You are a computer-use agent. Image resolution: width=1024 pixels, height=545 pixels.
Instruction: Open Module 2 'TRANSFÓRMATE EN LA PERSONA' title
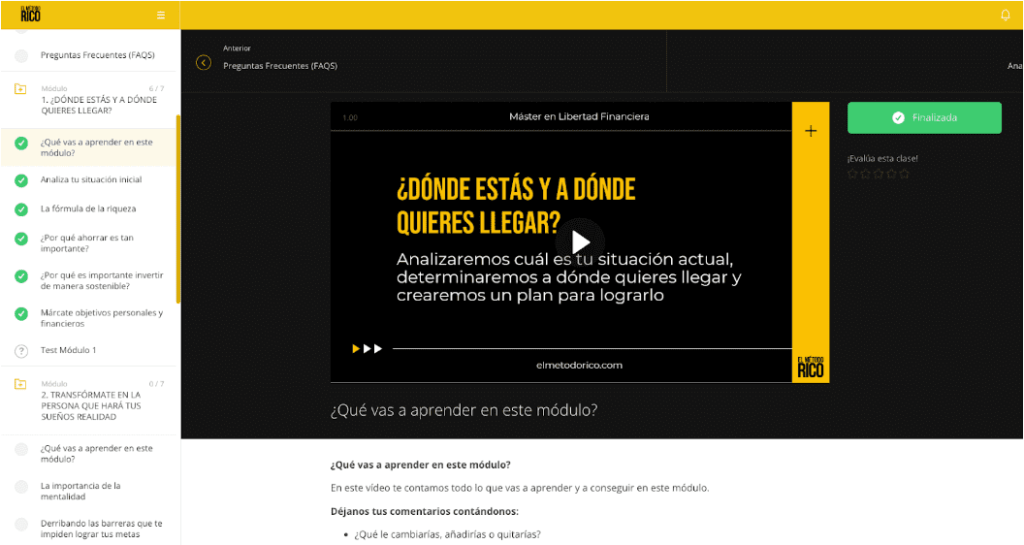coord(91,405)
